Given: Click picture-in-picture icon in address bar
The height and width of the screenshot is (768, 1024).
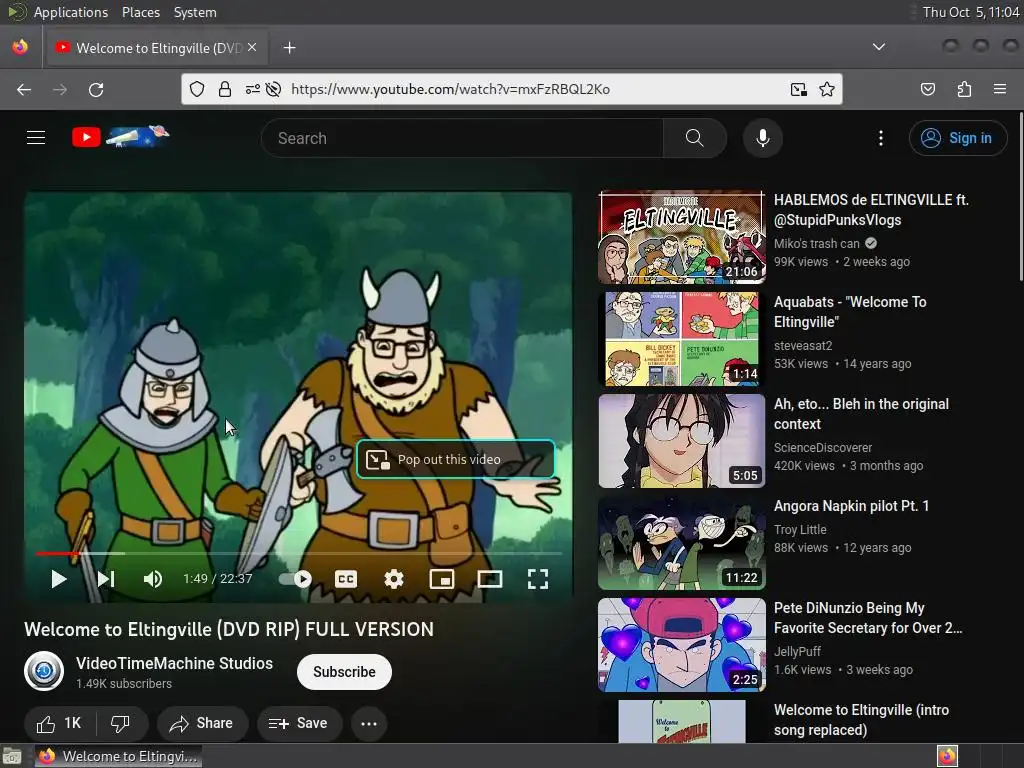Looking at the screenshot, I should point(798,89).
